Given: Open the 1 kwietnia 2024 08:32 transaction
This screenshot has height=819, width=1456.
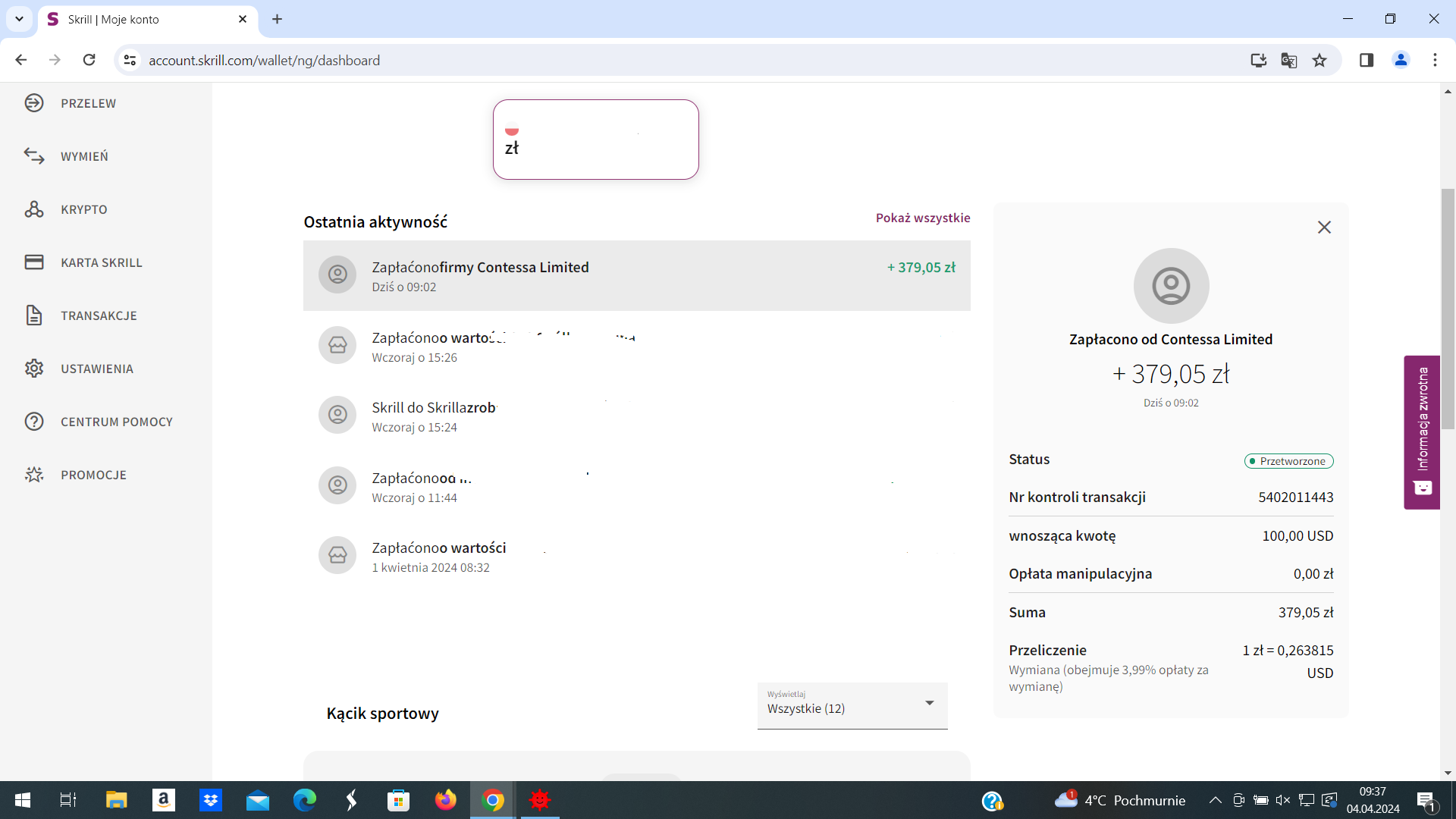Looking at the screenshot, I should pos(637,556).
